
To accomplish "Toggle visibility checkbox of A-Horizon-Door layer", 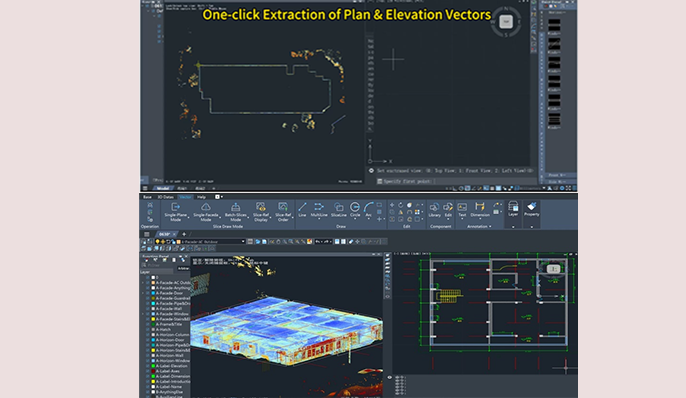I will pyautogui.click(x=148, y=340).
